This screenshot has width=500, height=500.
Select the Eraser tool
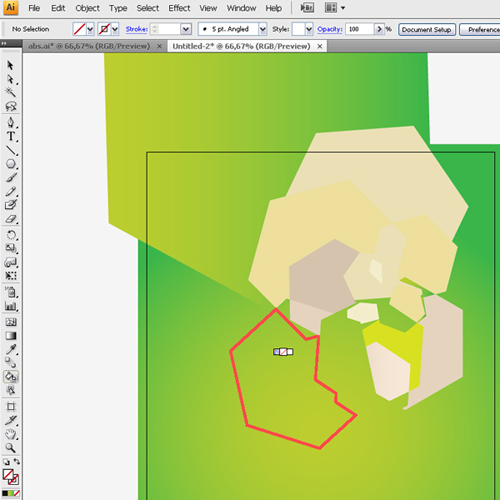pyautogui.click(x=11, y=219)
